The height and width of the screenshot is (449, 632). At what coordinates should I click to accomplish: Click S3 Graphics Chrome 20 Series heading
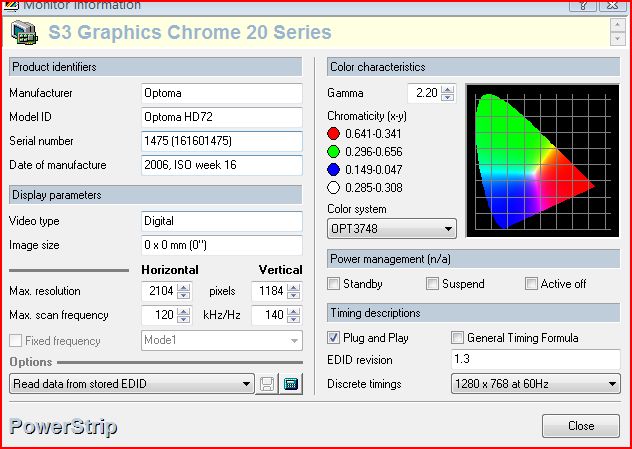[190, 33]
